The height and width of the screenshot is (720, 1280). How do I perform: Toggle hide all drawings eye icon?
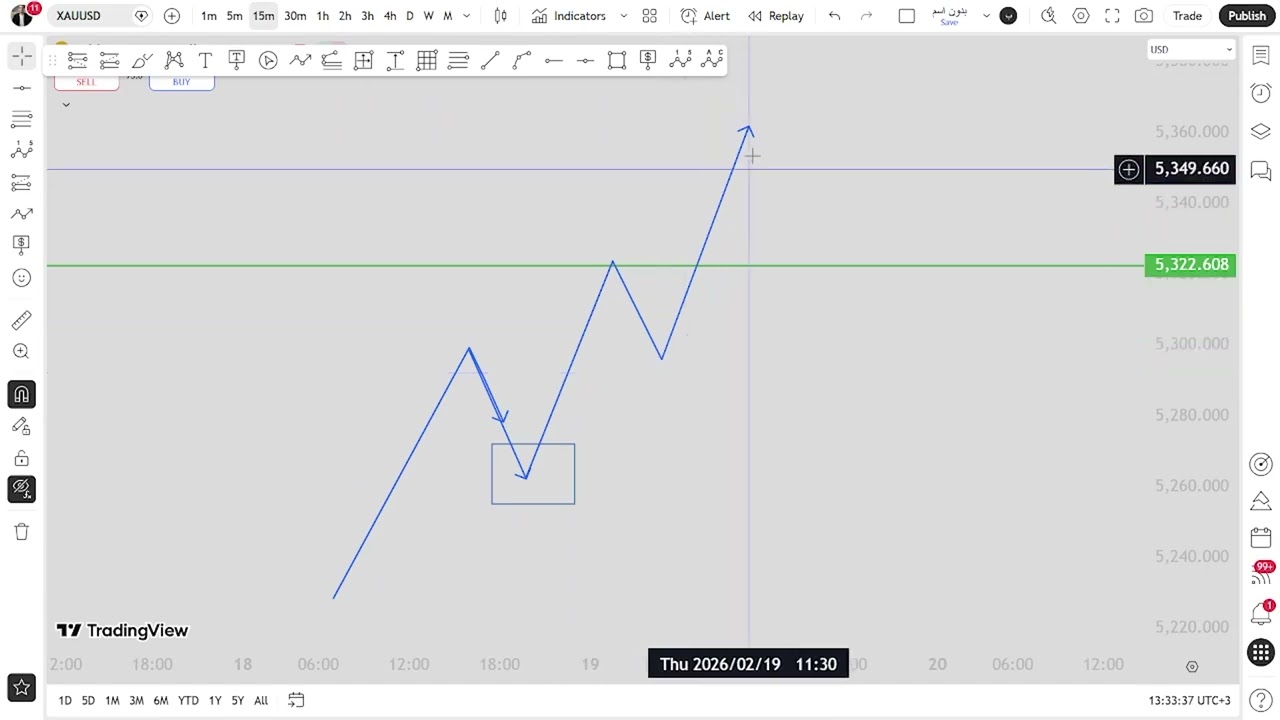tap(21, 490)
